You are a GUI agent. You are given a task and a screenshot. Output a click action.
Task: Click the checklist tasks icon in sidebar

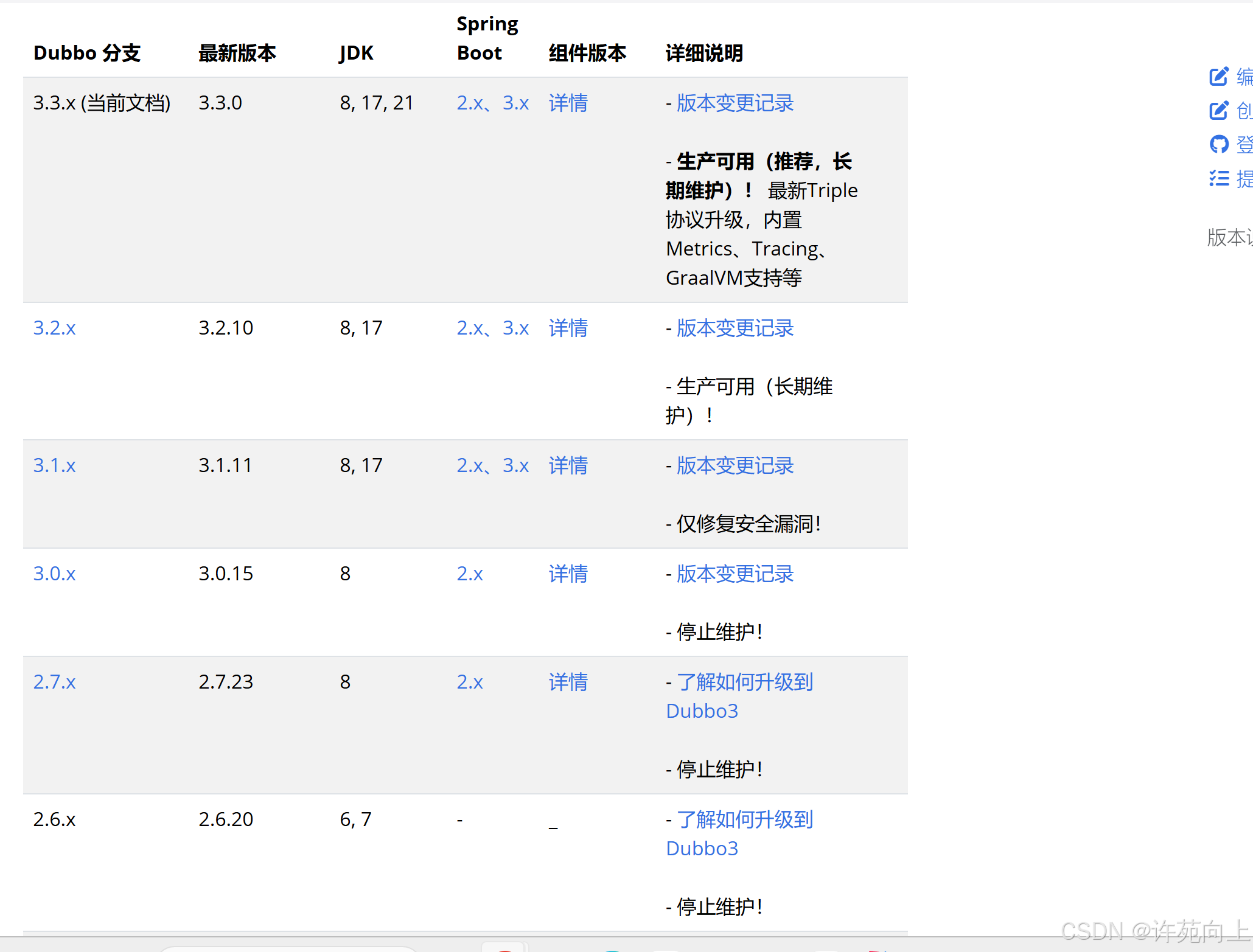point(1219,178)
